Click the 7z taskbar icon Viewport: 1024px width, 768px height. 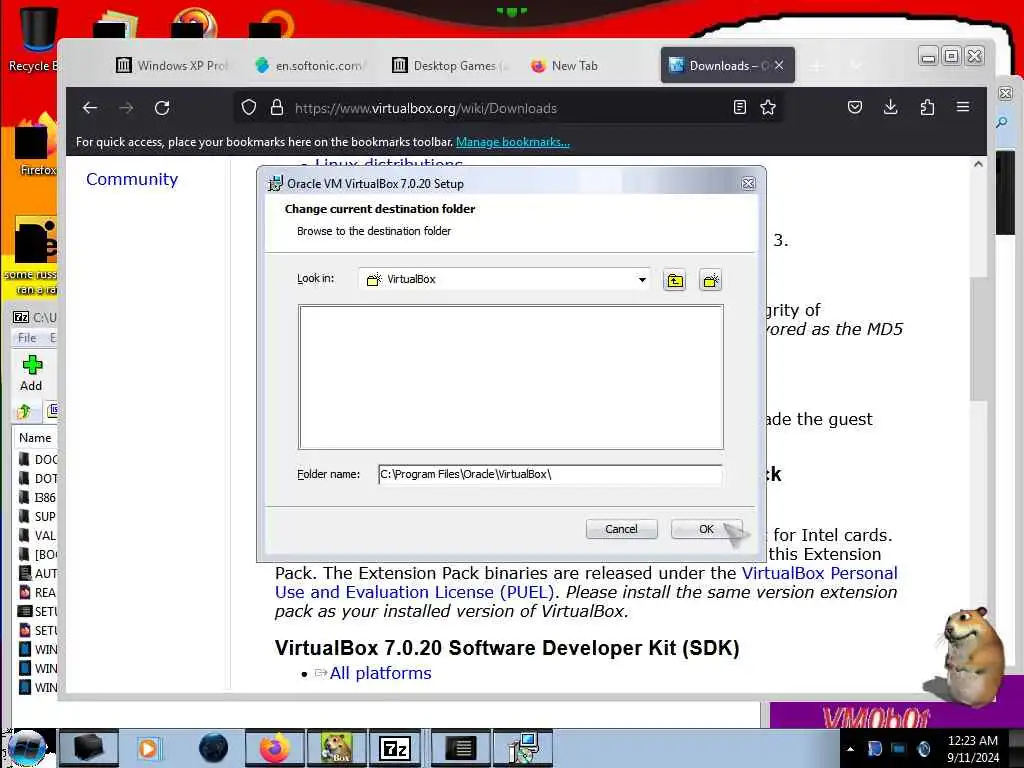(394, 748)
